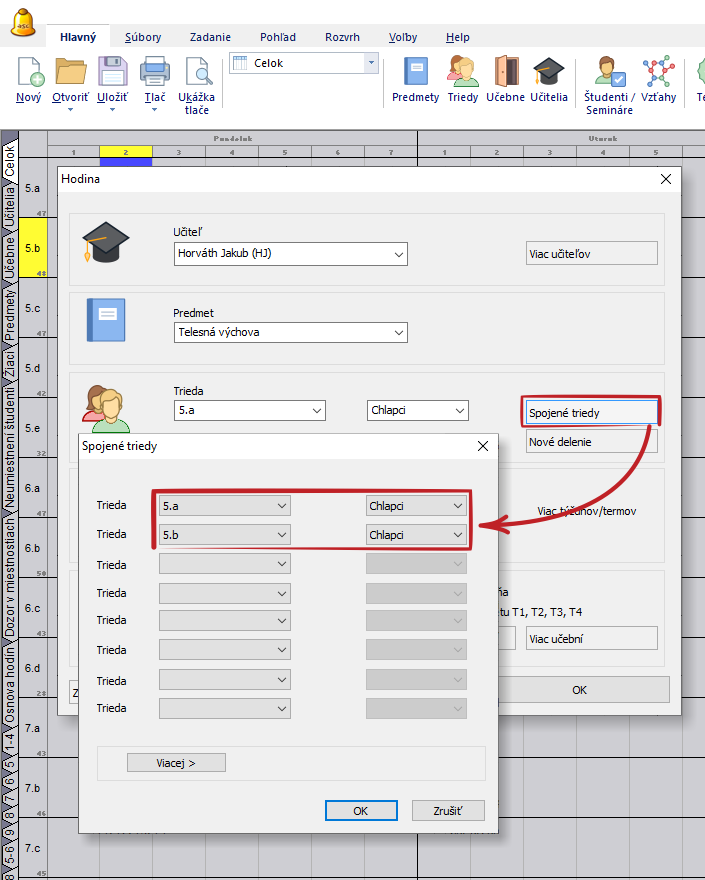705x880 pixels.
Task: Click the Viac učební button
Action: click(x=592, y=639)
